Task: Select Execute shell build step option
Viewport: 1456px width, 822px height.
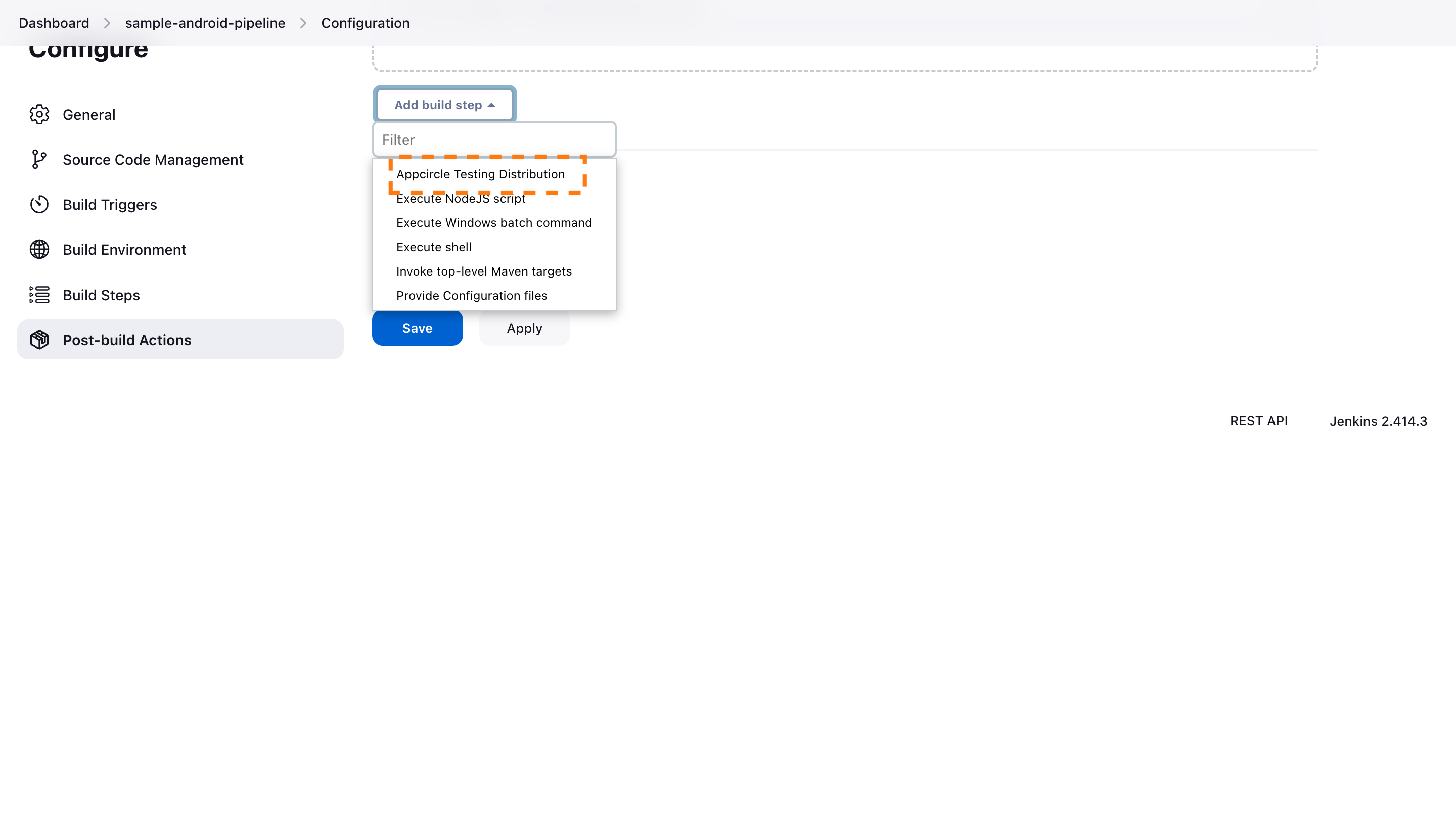Action: click(x=434, y=247)
